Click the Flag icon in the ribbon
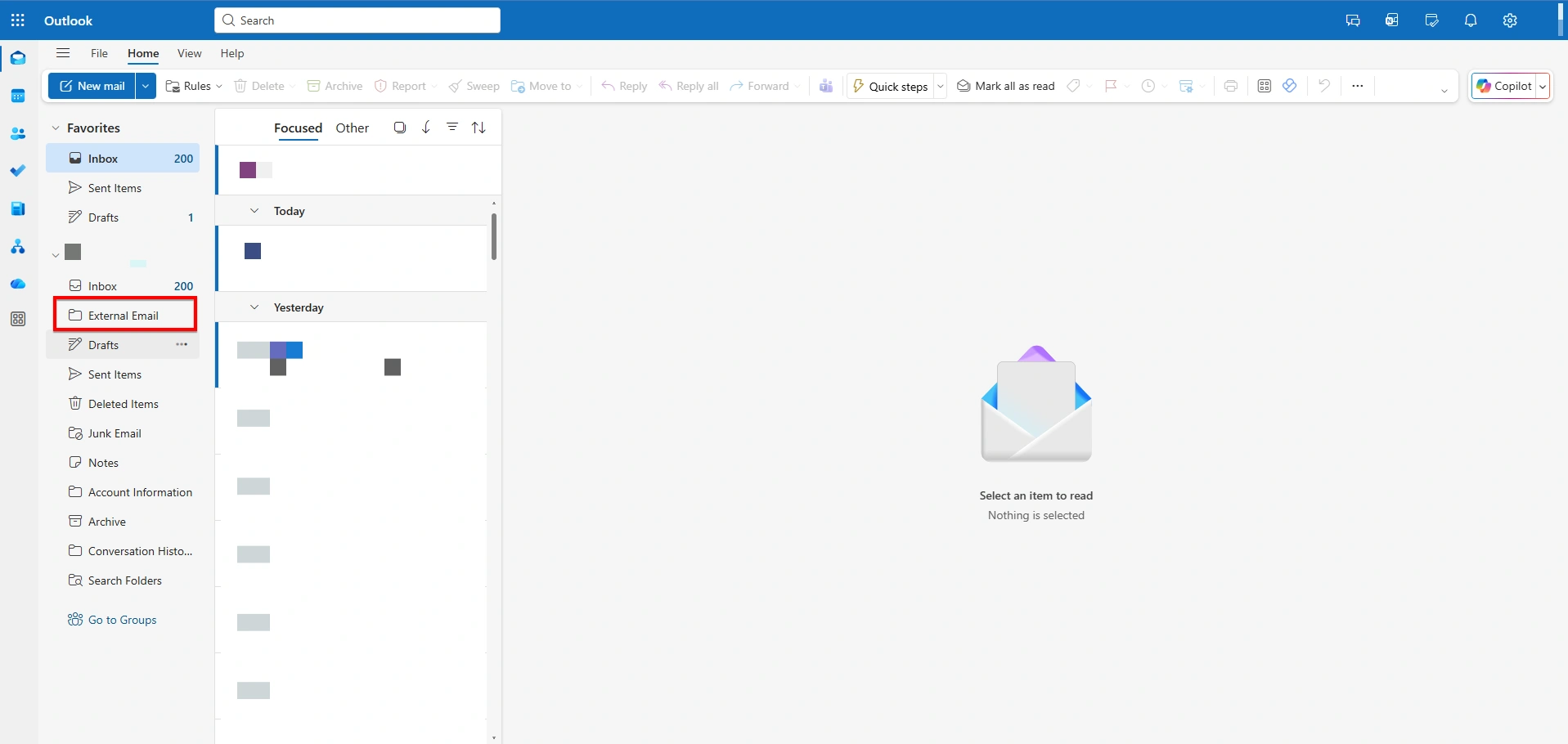 (1111, 86)
